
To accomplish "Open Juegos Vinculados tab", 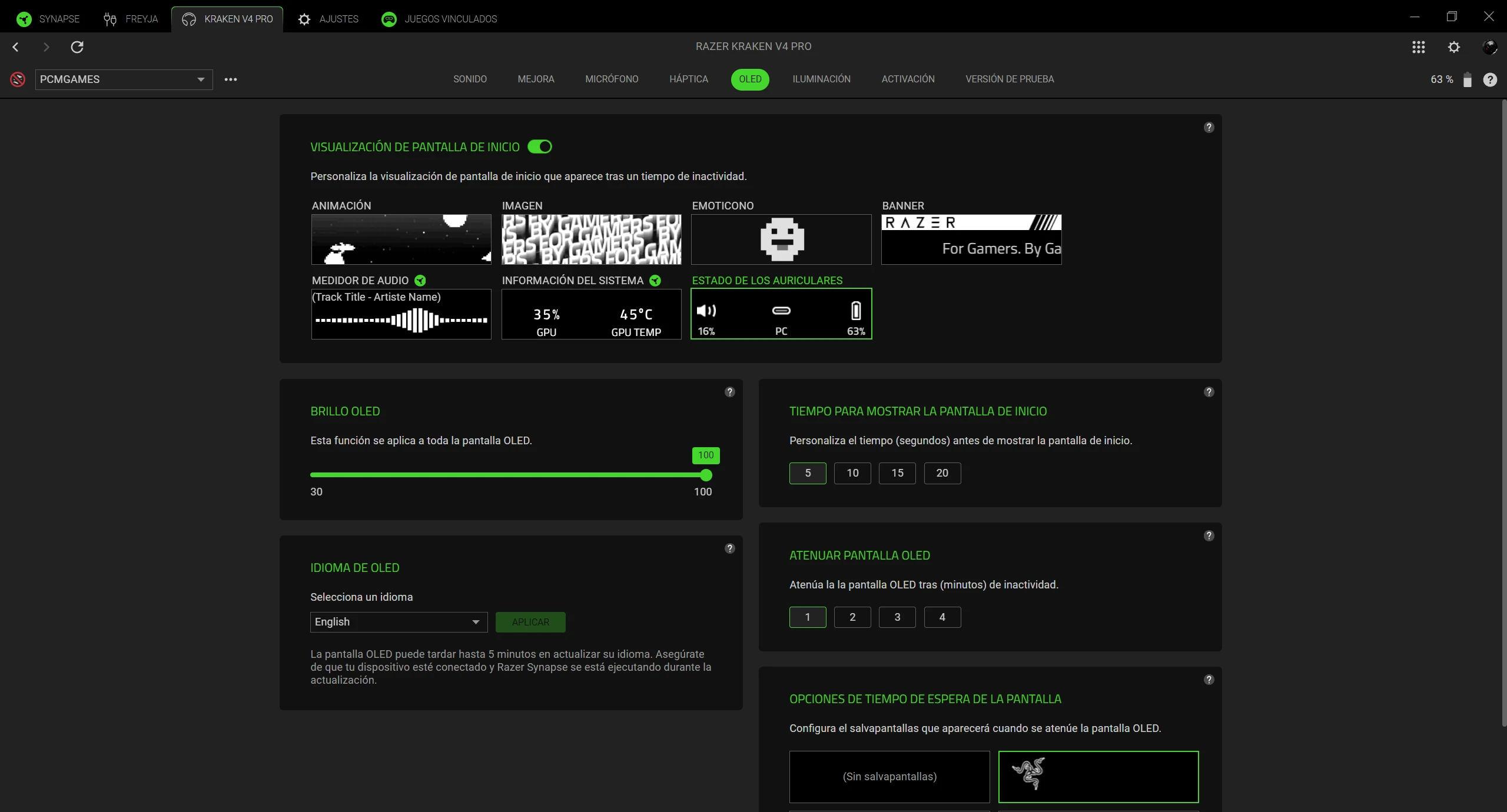I will 439,19.
